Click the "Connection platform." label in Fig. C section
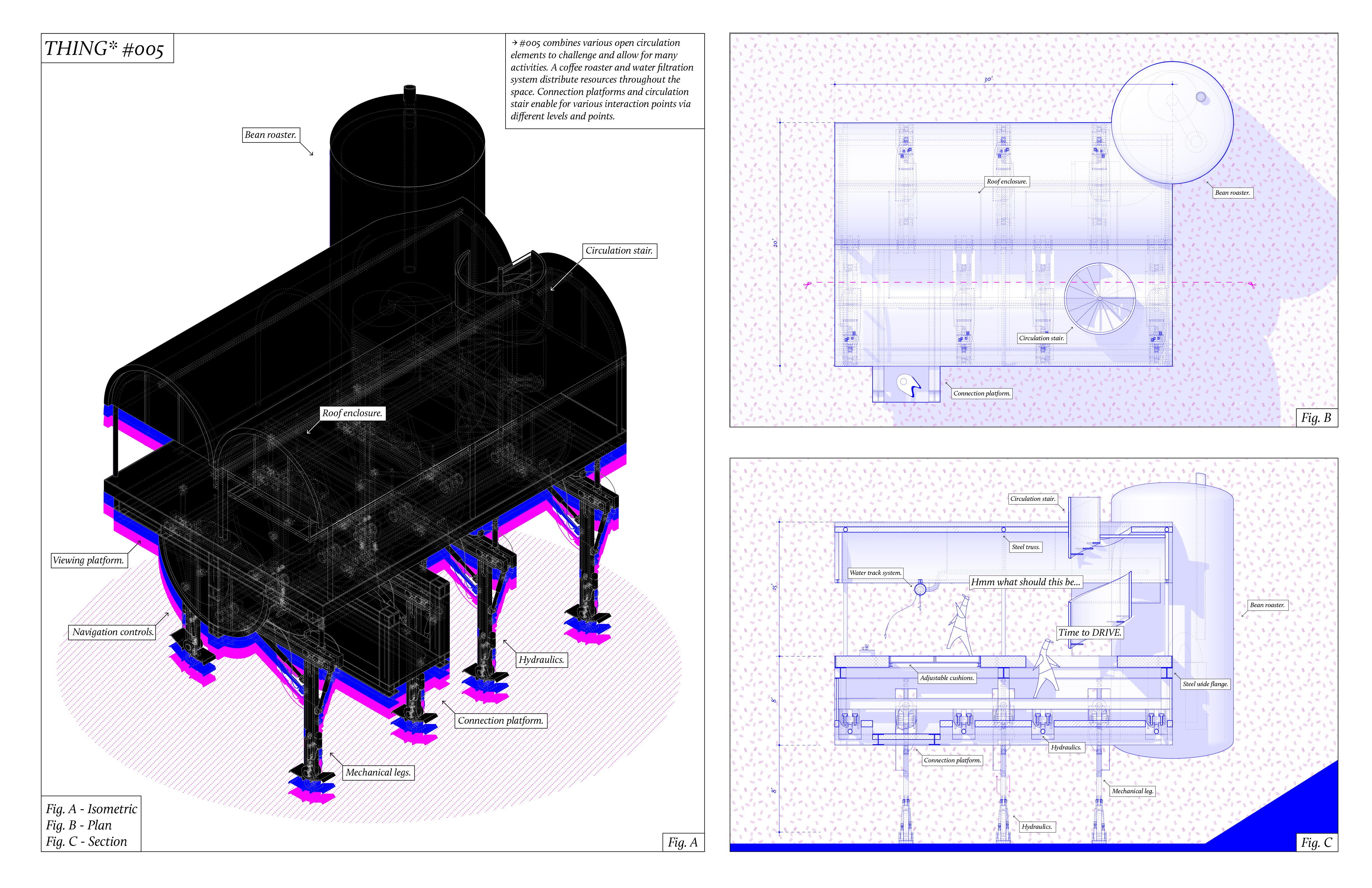This screenshot has width=1372, height=888. (x=952, y=760)
